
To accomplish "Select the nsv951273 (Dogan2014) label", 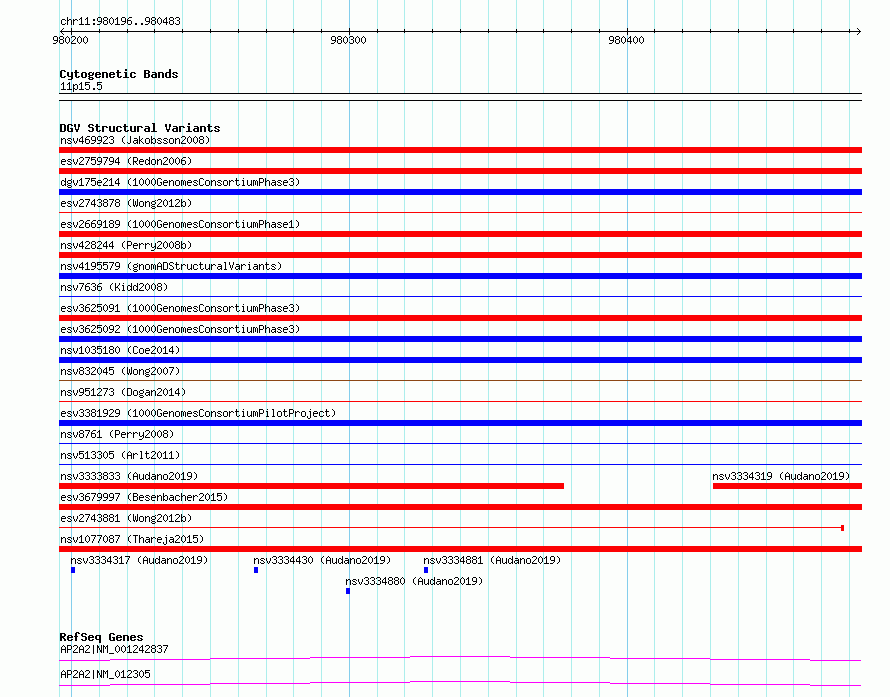I will 123,392.
